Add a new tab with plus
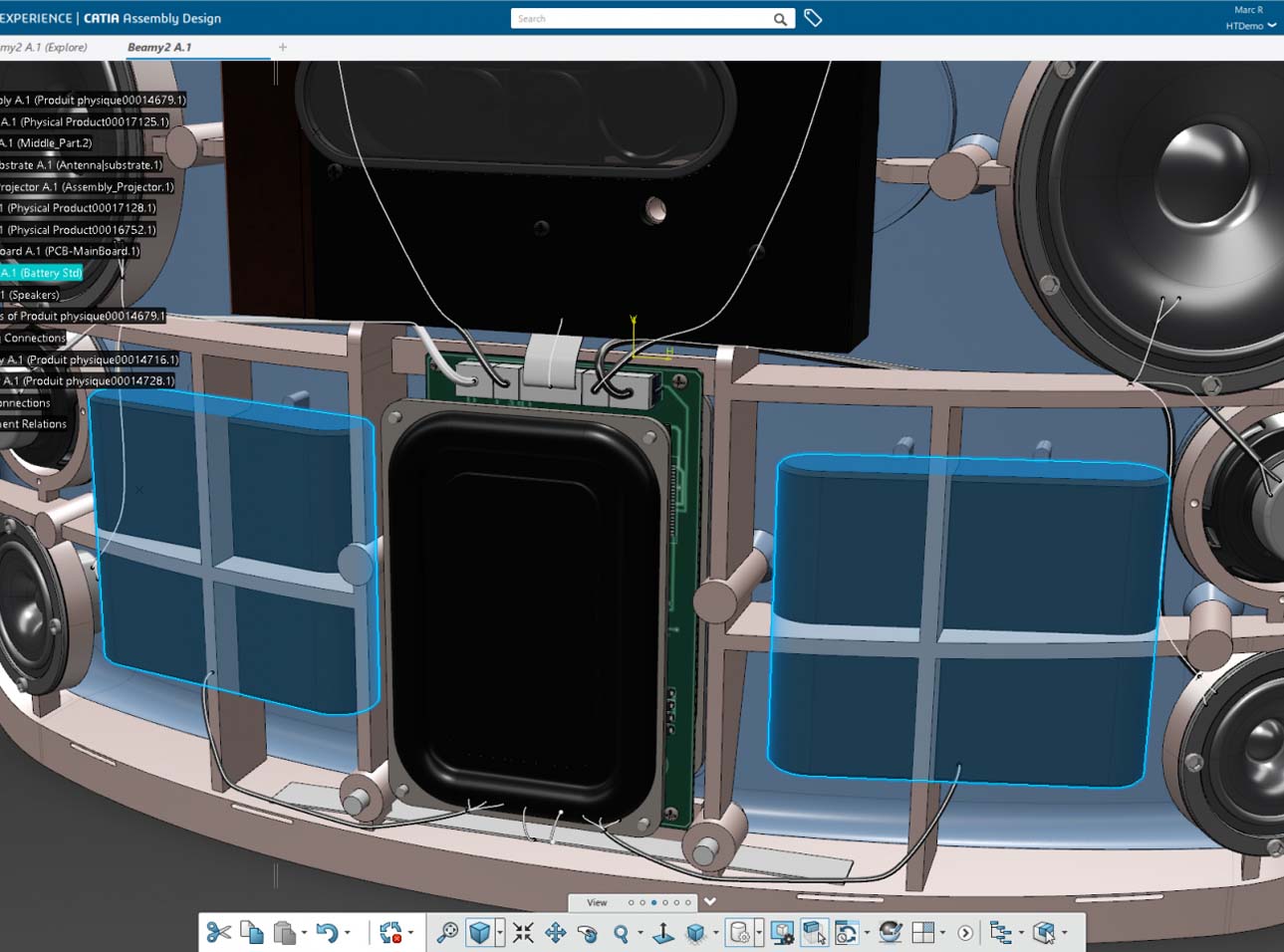 pos(283,47)
